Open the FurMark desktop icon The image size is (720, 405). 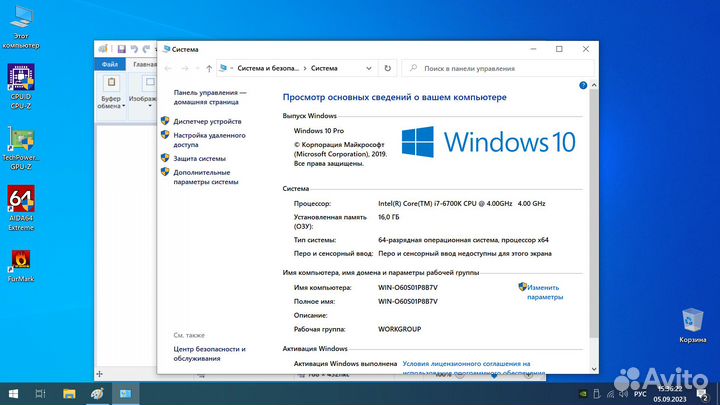tap(20, 264)
